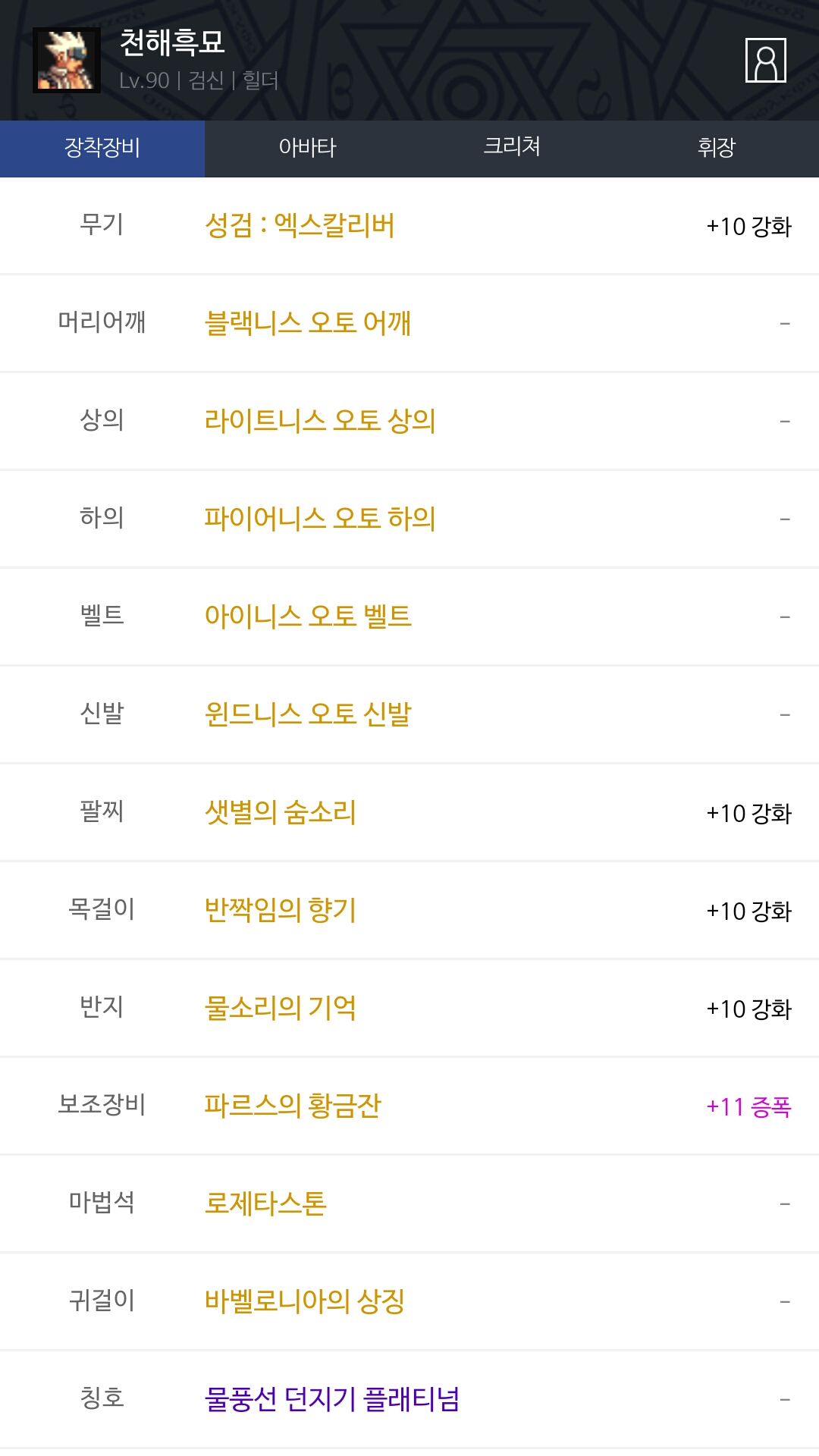Screen dimensions: 819x1456
Task: Select 파이어니스 오토 하의 item
Action: pyautogui.click(x=320, y=519)
